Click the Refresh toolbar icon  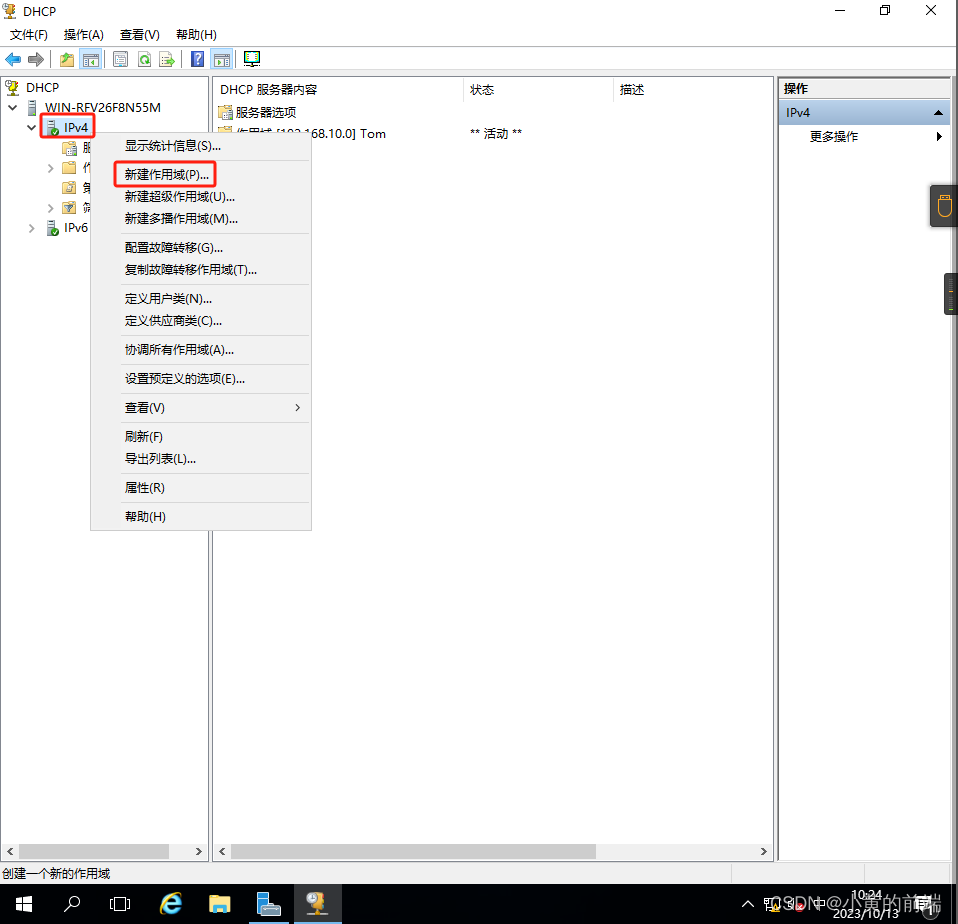[144, 59]
